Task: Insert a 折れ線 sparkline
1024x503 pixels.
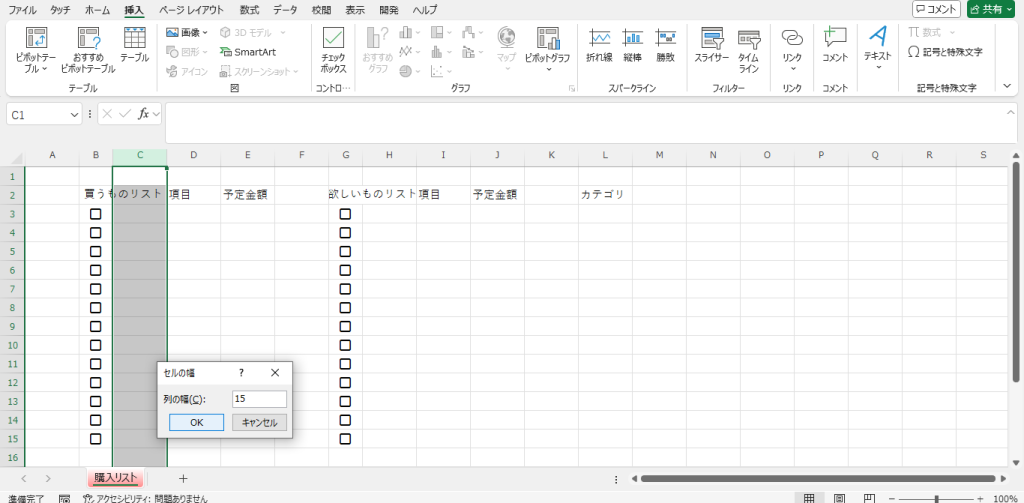Action: coord(600,40)
